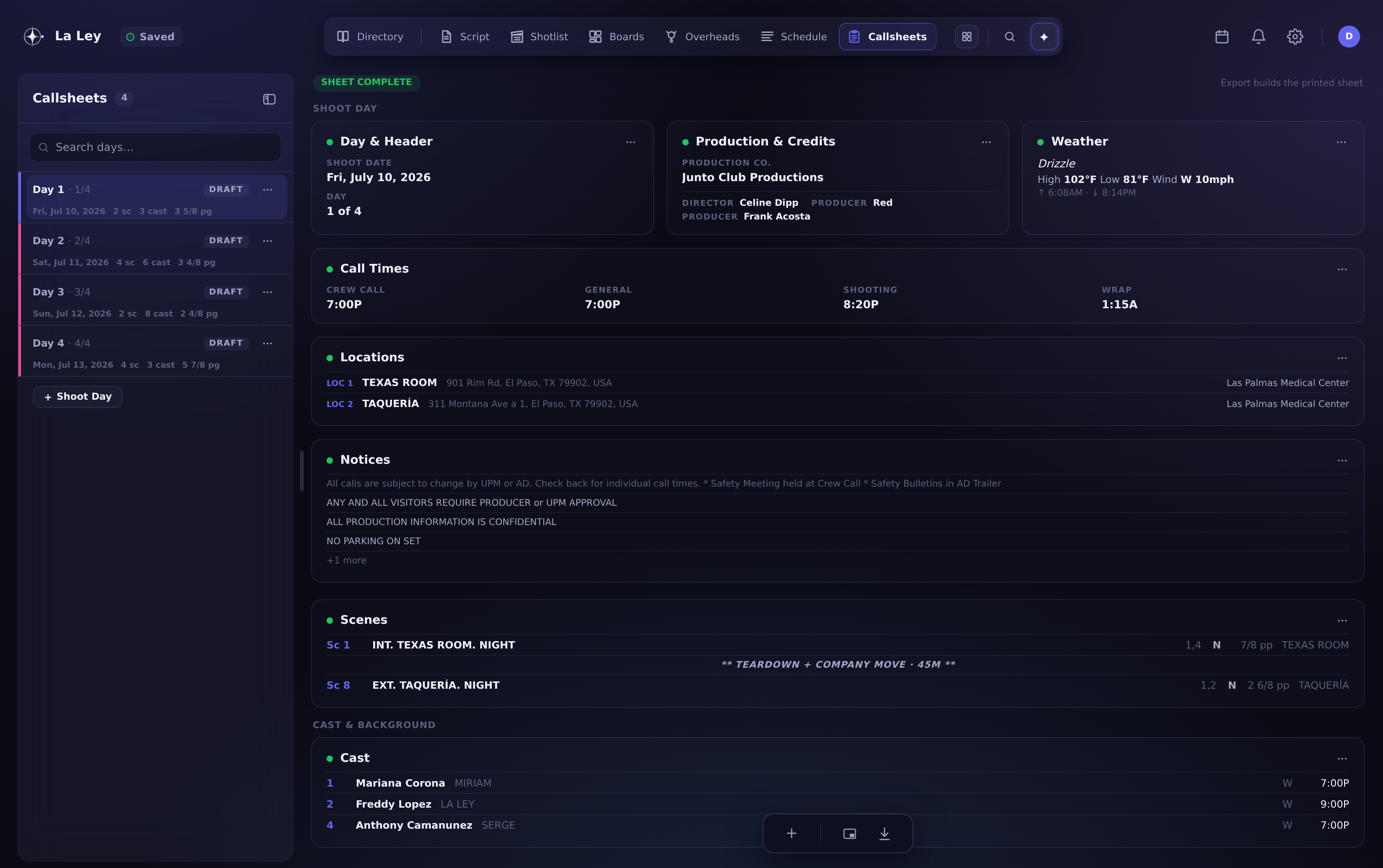Open Weather card options menu

coord(1341,142)
